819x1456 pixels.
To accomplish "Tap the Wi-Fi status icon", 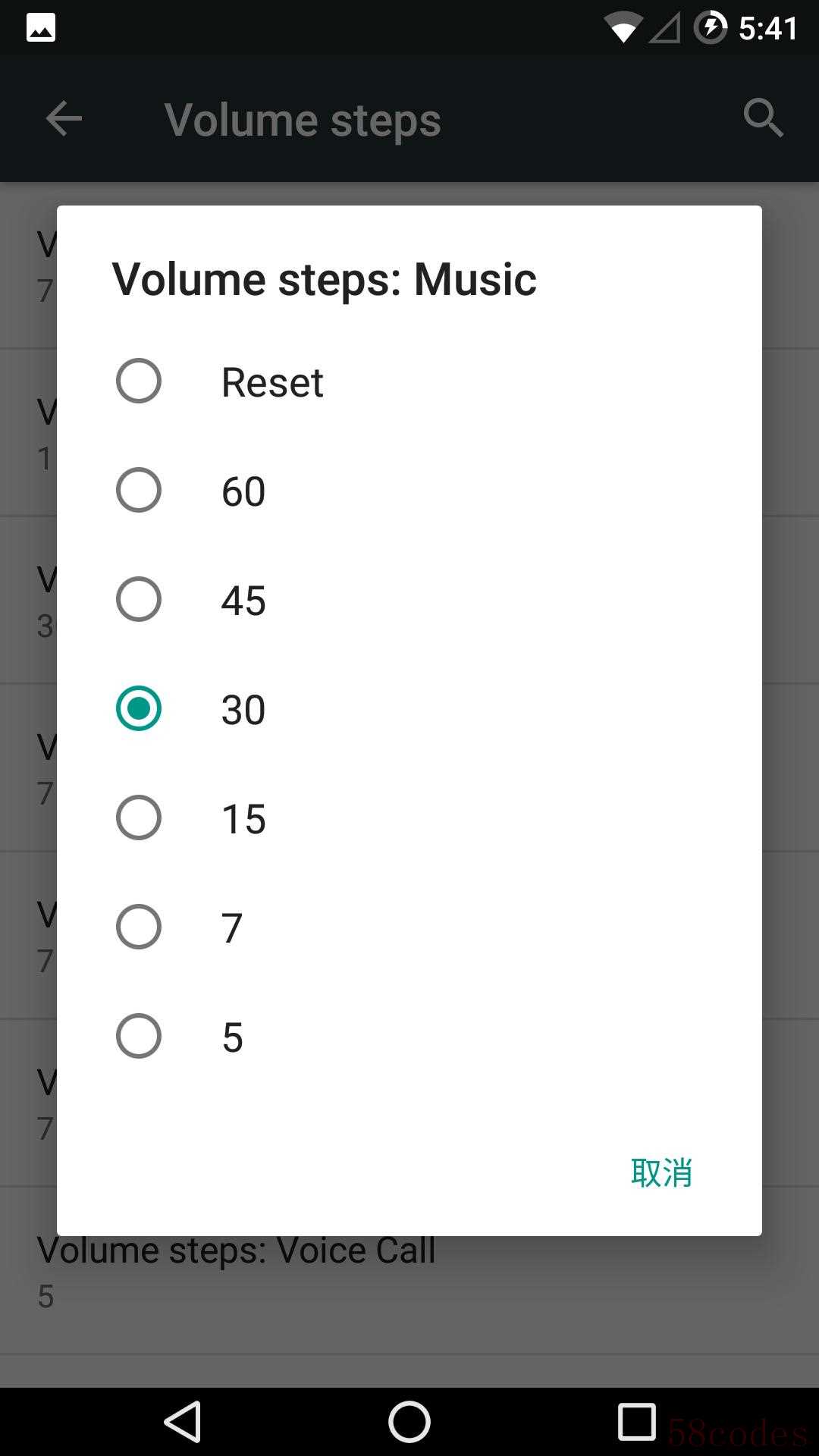I will point(623,30).
